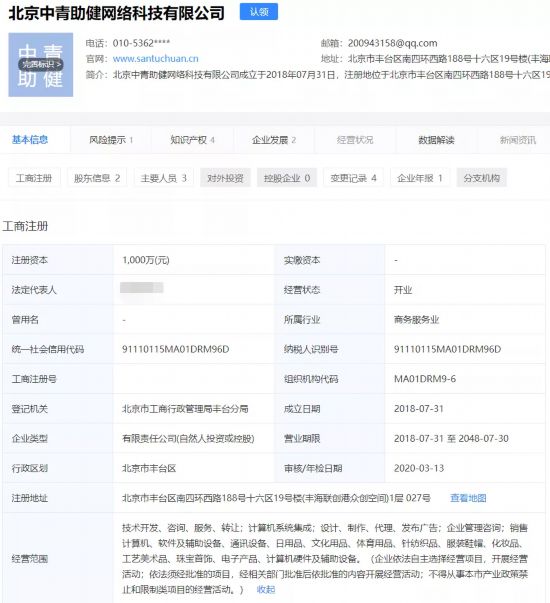Select the operating status 开业

pyautogui.click(x=403, y=290)
